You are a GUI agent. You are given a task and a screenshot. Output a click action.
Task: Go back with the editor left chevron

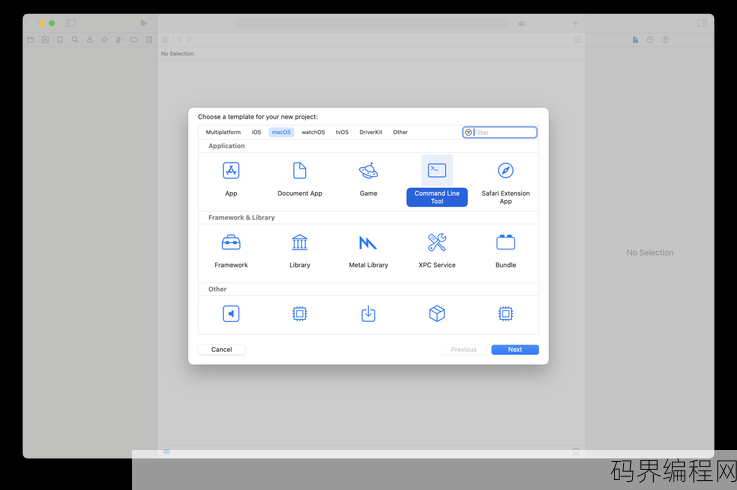point(179,40)
